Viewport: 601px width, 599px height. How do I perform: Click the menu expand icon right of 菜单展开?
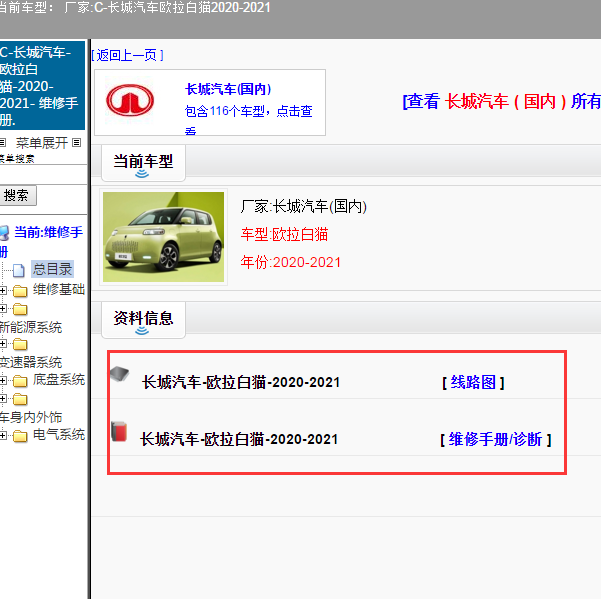[77, 143]
